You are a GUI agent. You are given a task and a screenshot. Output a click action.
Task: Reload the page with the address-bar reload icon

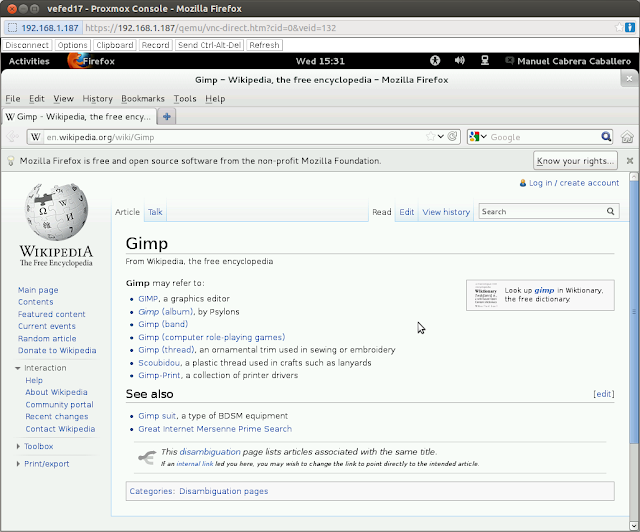[452, 136]
